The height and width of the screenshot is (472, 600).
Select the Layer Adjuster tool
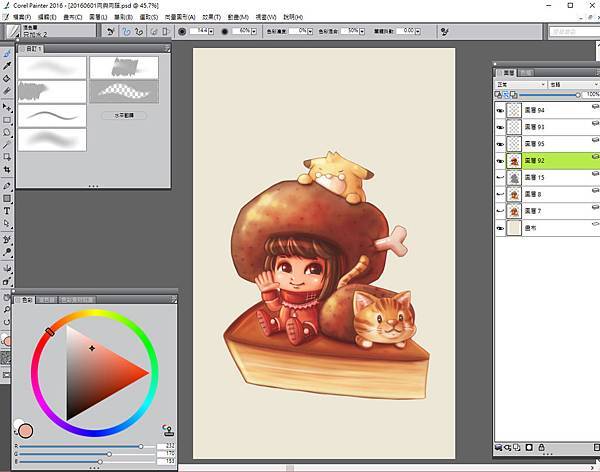coord(7,107)
